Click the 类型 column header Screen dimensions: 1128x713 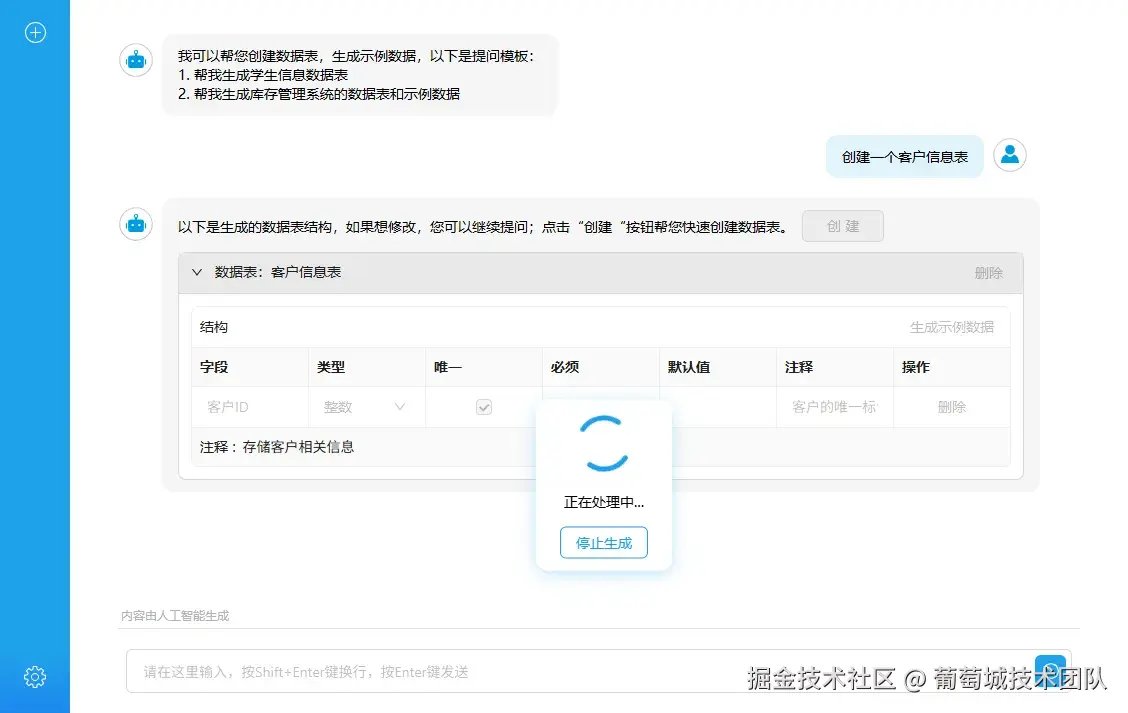[331, 367]
